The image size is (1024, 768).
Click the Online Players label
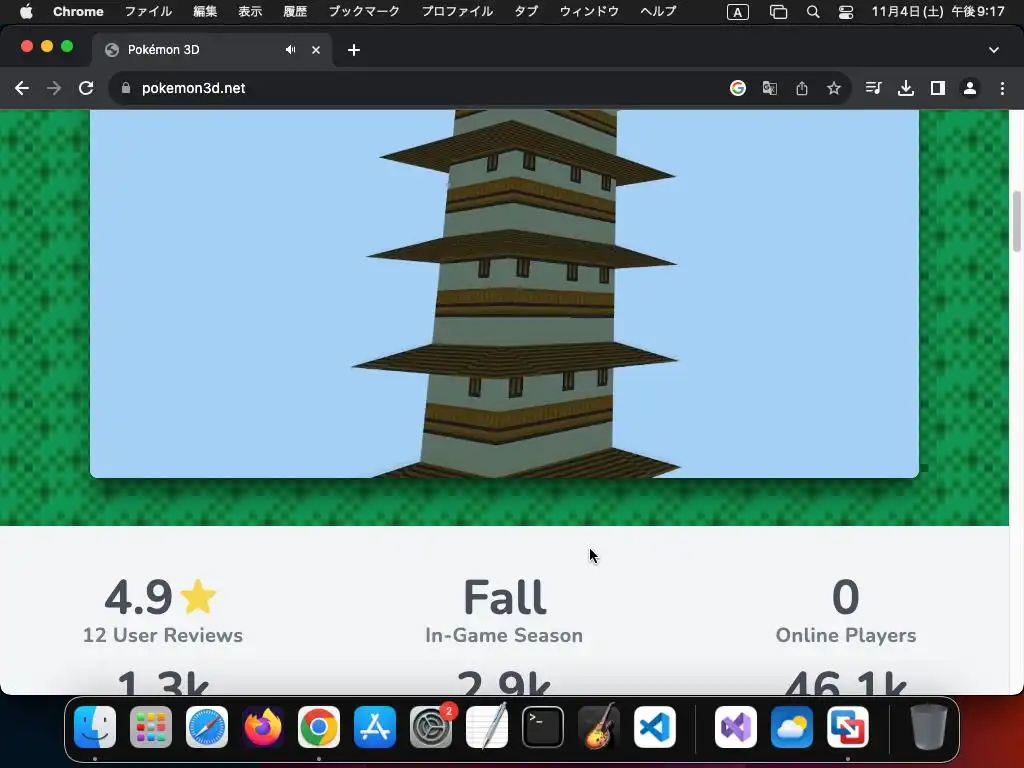point(846,635)
